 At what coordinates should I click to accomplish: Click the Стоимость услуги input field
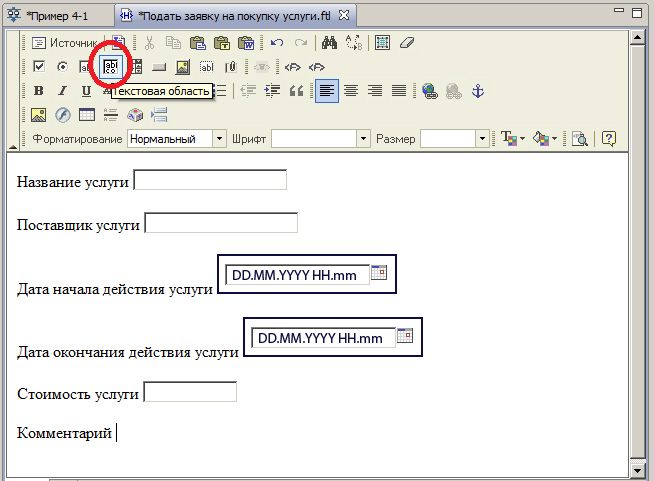[190, 392]
